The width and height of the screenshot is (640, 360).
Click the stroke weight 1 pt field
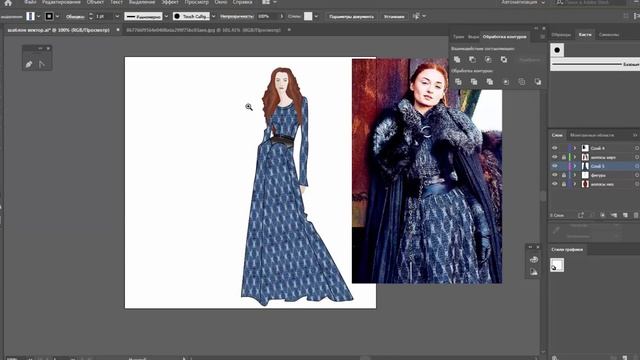point(104,16)
